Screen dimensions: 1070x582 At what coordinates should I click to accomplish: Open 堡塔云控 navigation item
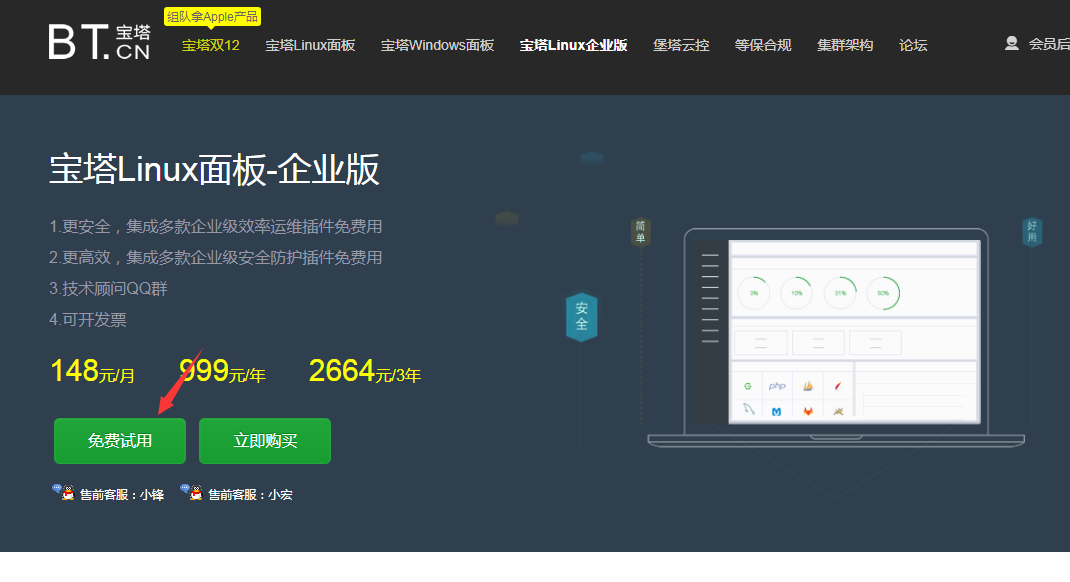[681, 46]
